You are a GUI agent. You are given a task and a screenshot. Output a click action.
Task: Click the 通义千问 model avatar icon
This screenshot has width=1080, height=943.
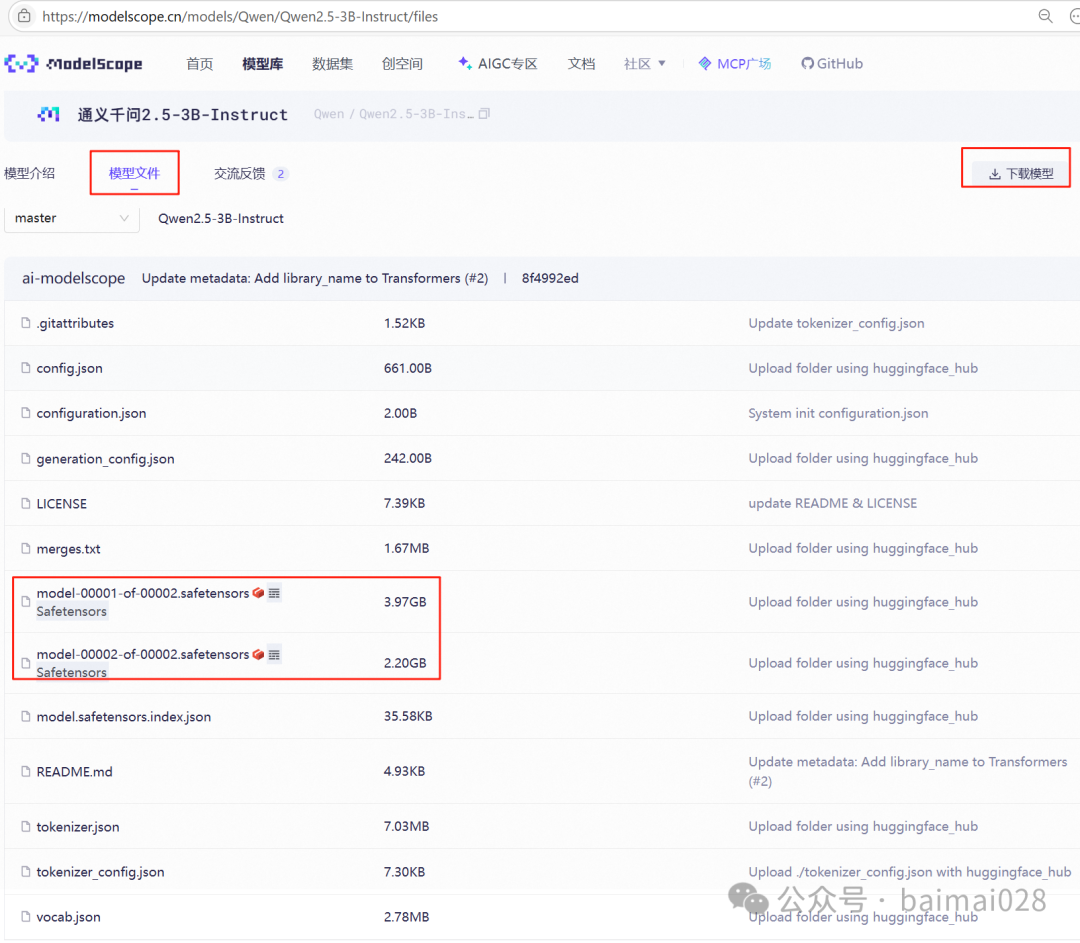pos(48,114)
